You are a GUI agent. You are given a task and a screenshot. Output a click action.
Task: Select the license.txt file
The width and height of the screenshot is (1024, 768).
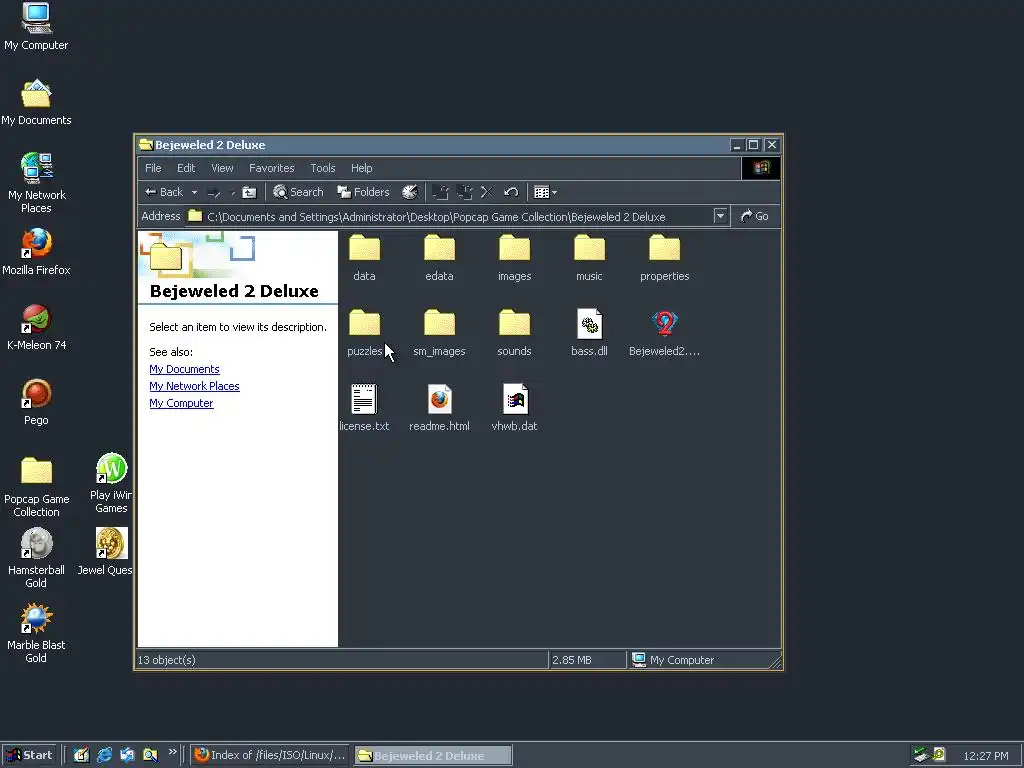[x=364, y=408]
